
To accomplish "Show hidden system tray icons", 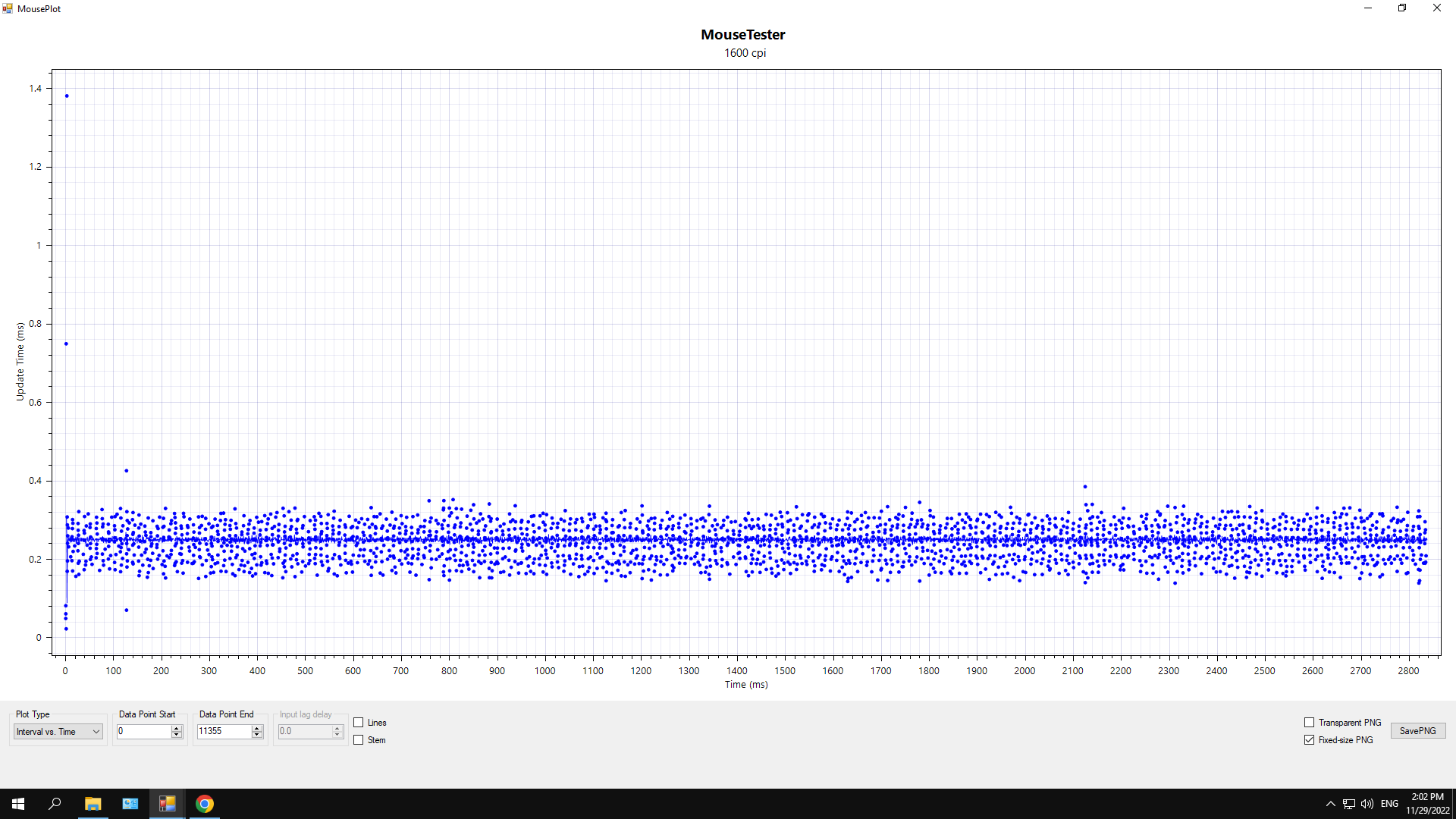I will tap(1330, 804).
